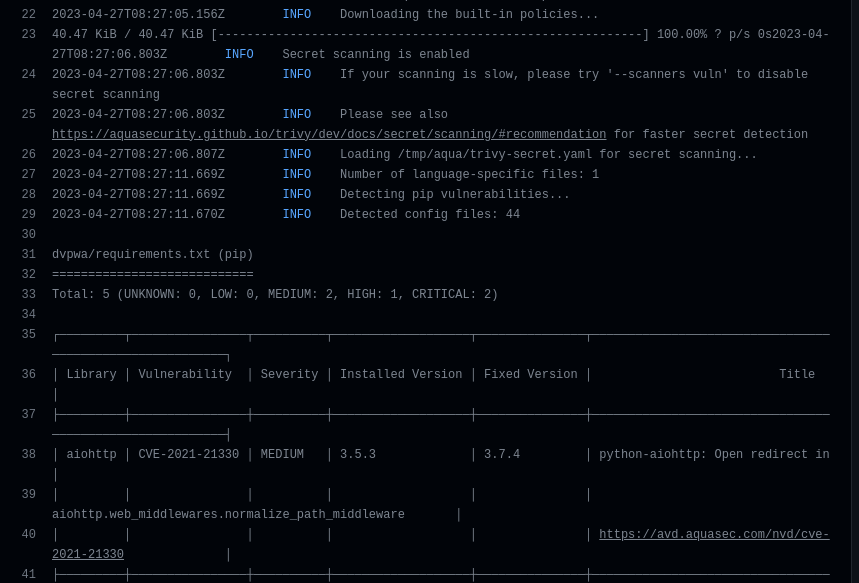859x583 pixels.
Task: Click the 'Vulnerability' table header
Action: 185,374
